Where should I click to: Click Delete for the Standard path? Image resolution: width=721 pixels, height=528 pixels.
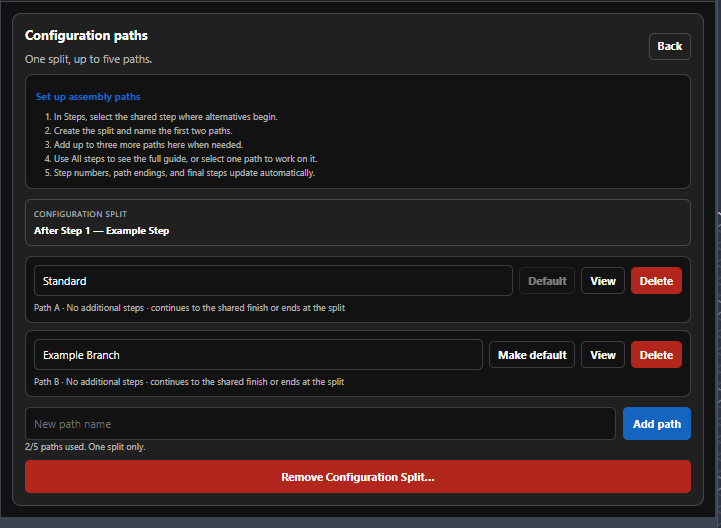[x=656, y=281]
